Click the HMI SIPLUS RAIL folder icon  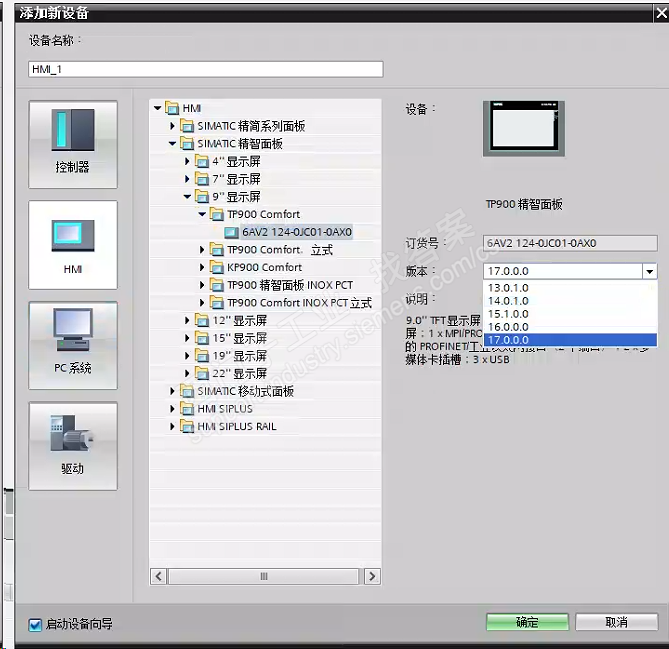coord(187,427)
